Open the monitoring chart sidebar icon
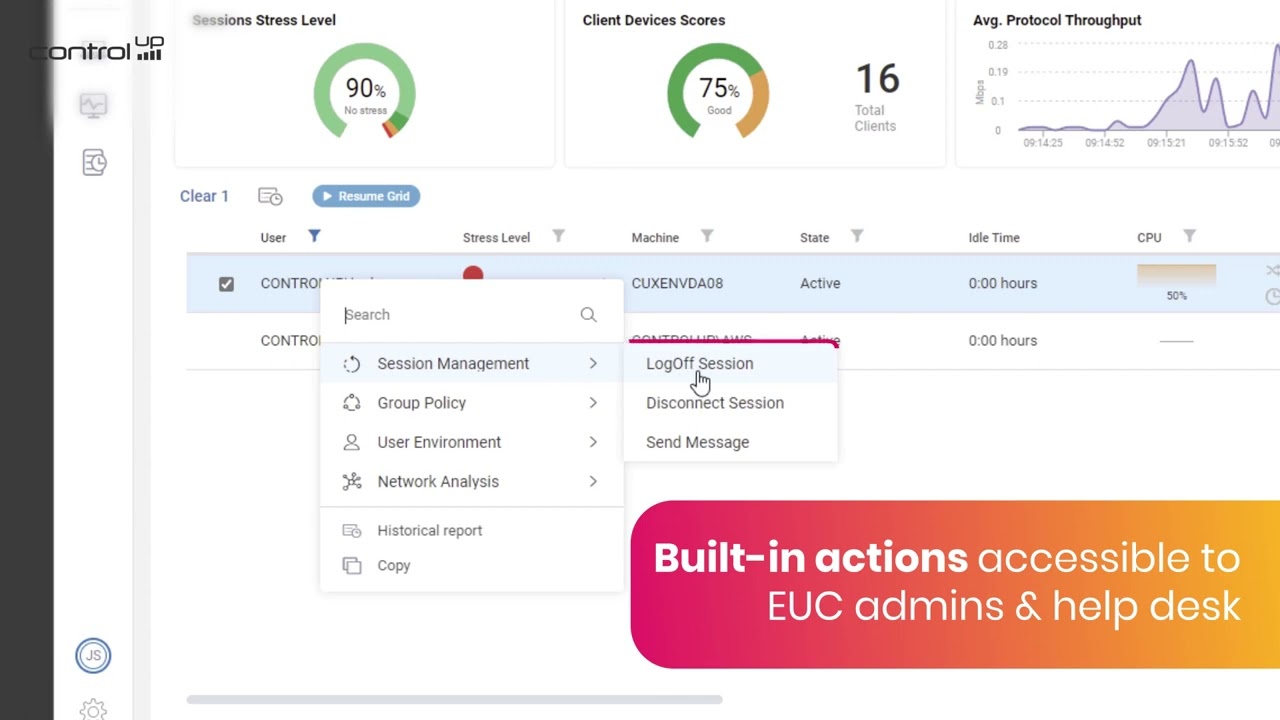Viewport: 1280px width, 720px height. [93, 105]
